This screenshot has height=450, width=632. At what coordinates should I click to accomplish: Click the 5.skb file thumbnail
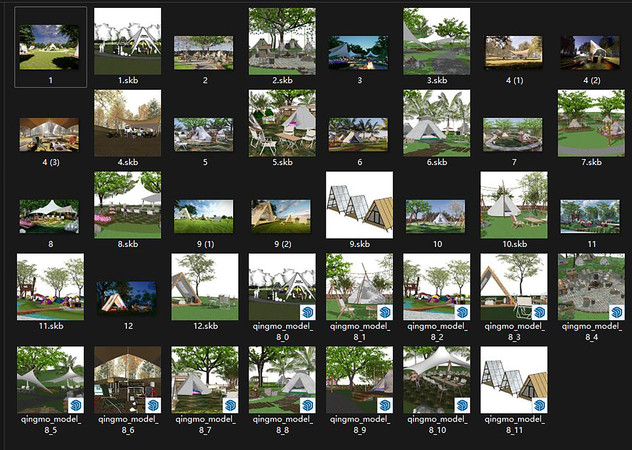[282, 123]
